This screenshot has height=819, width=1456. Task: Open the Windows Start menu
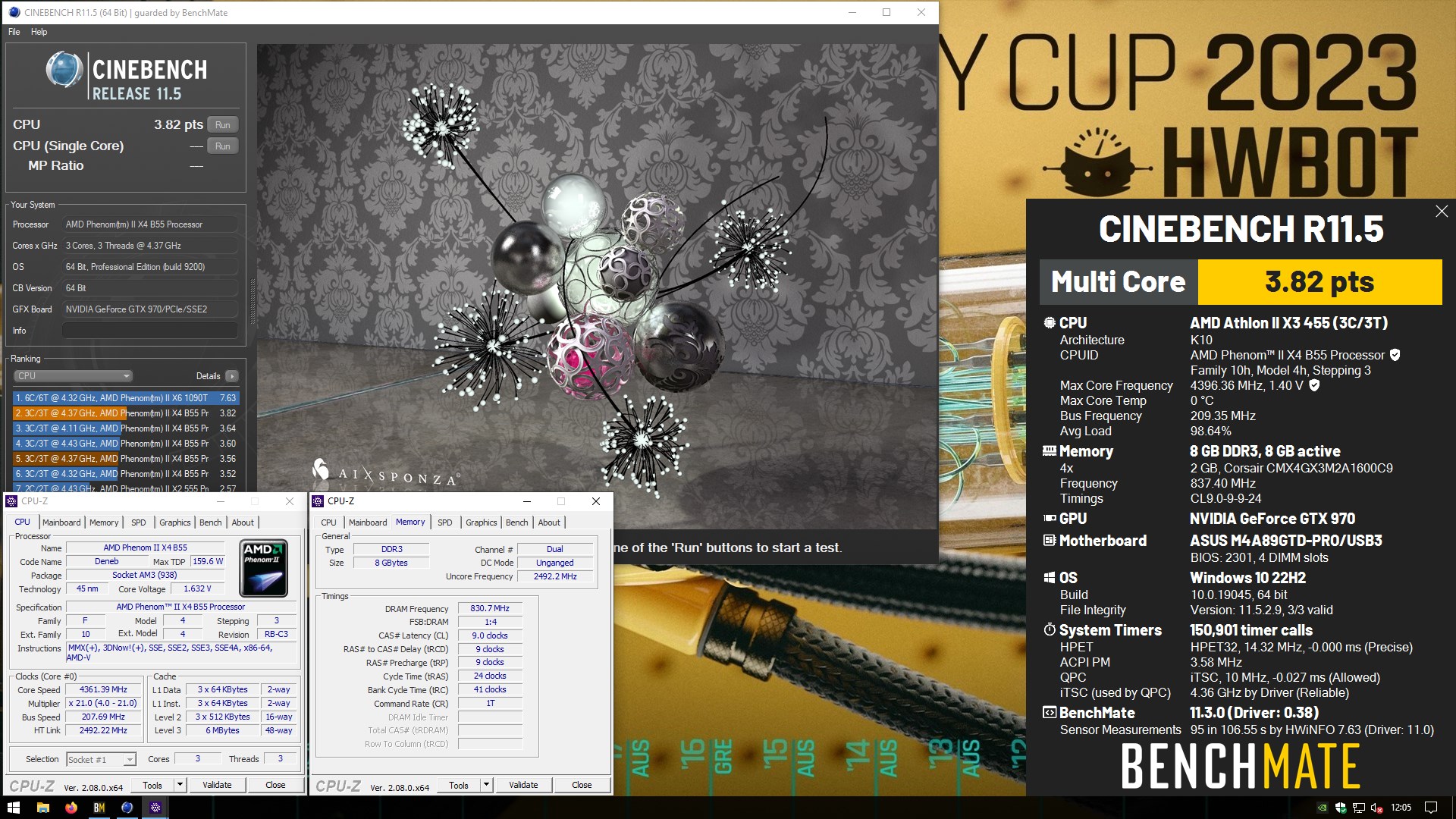point(13,808)
